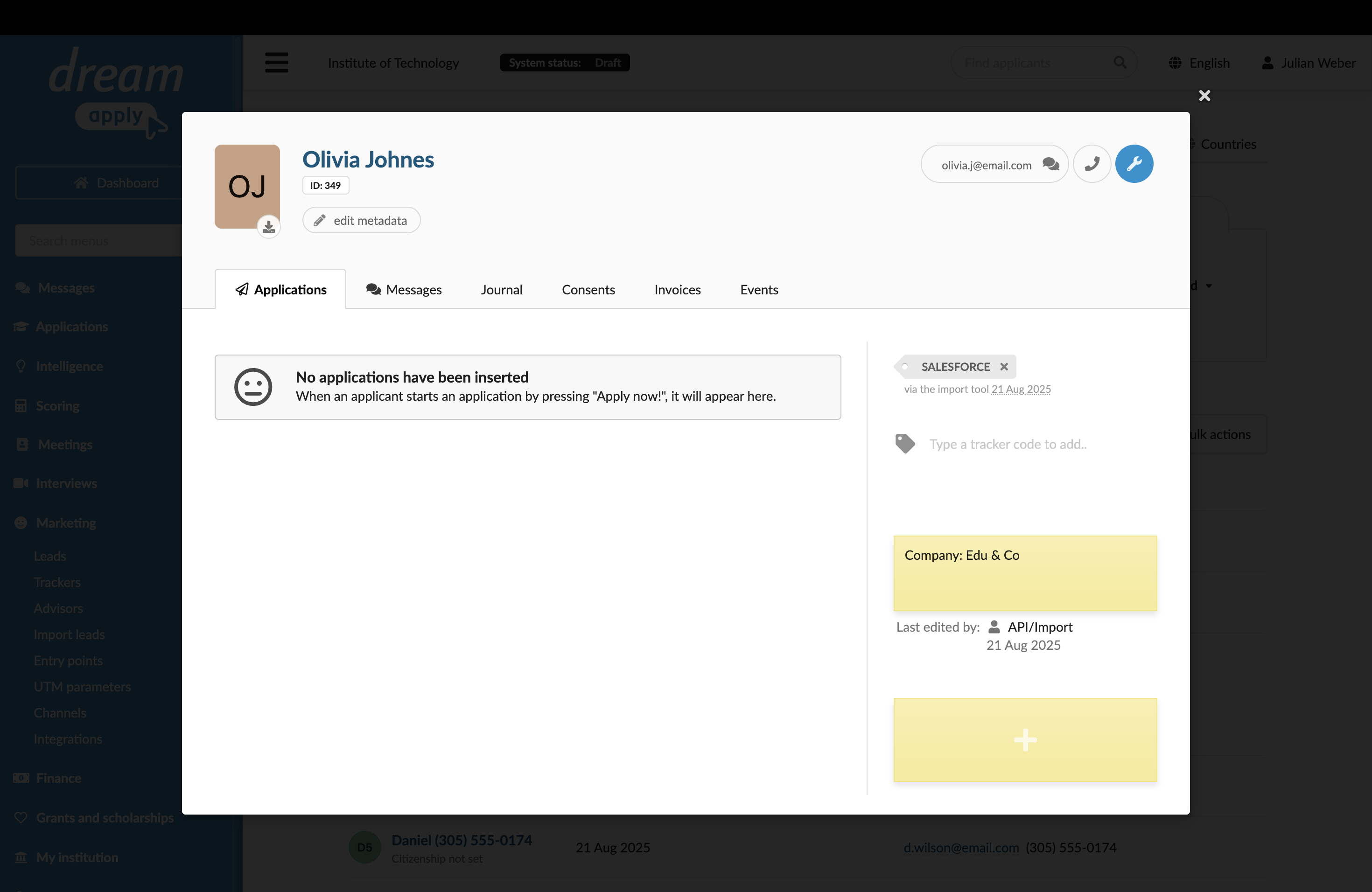The width and height of the screenshot is (1372, 892).
Task: Switch to the Messages tab
Action: pos(404,289)
